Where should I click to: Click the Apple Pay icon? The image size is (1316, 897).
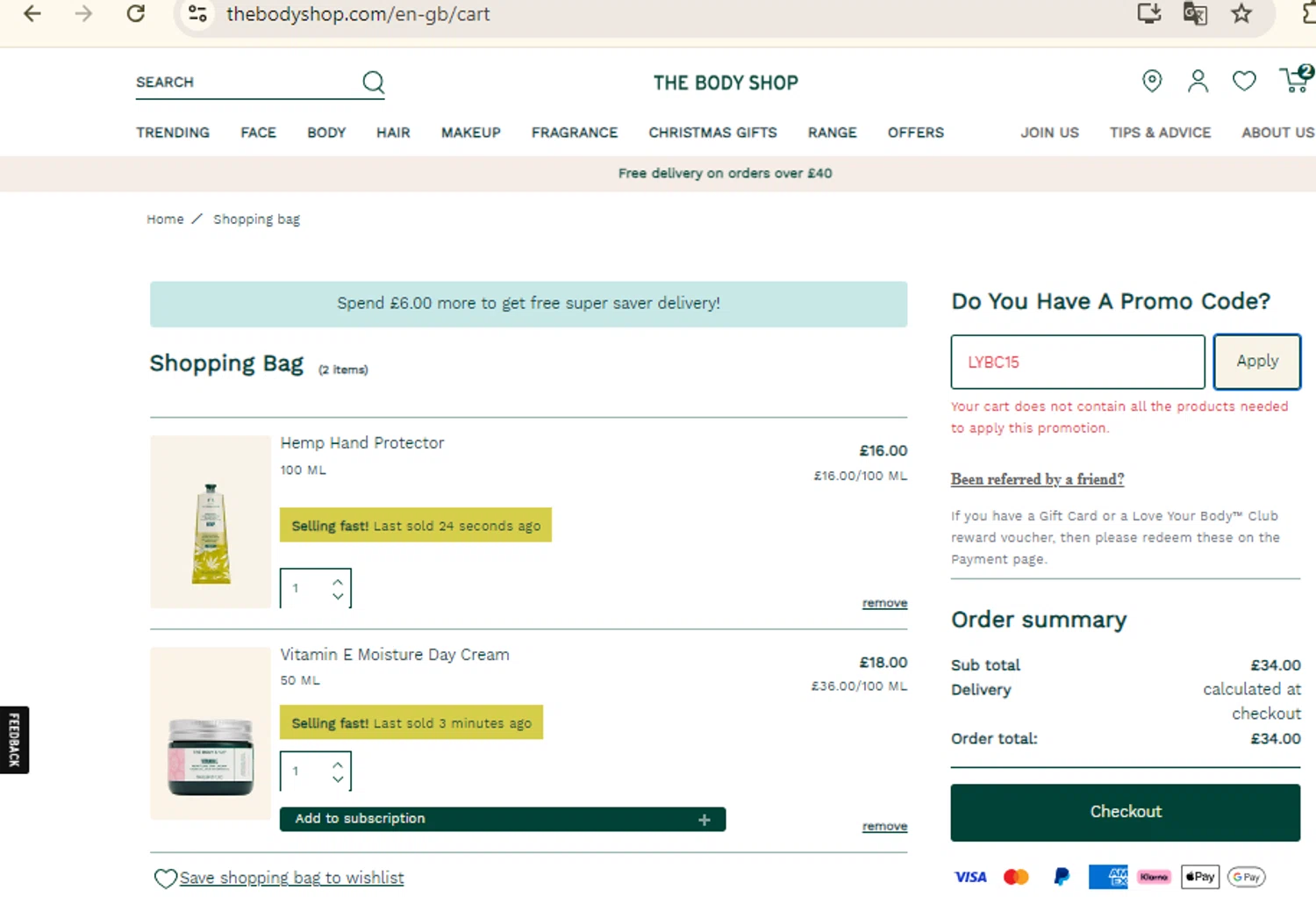(x=1200, y=877)
